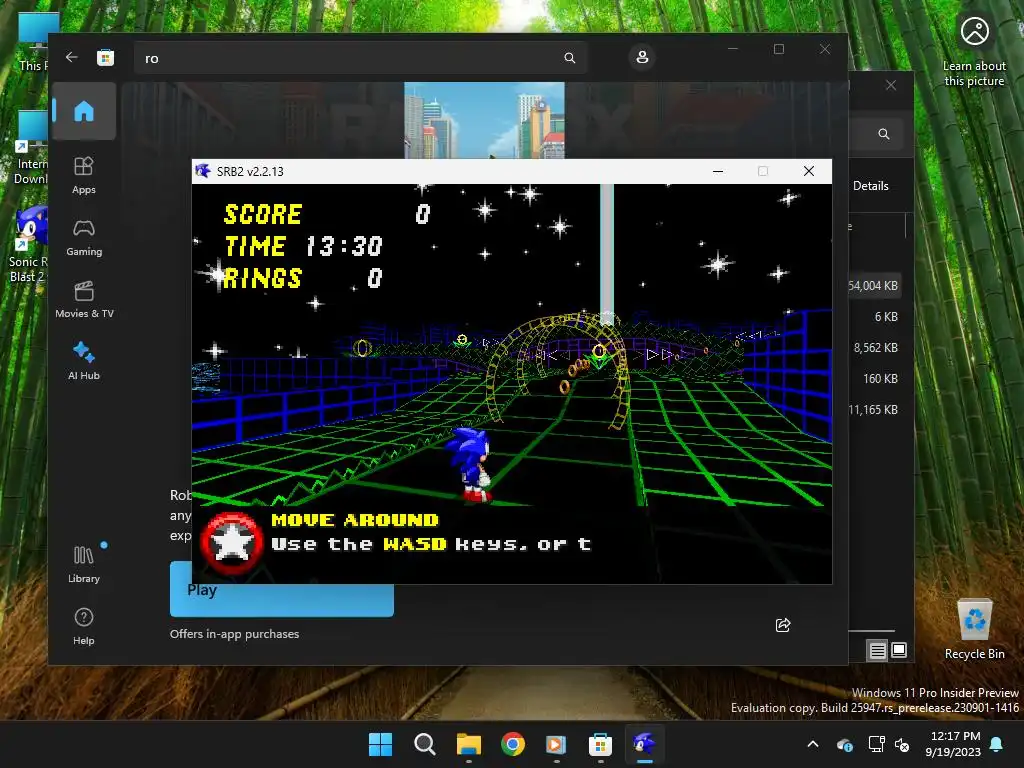The image size is (1024, 768).
Task: Open Google Chrome from the taskbar
Action: pyautogui.click(x=513, y=744)
